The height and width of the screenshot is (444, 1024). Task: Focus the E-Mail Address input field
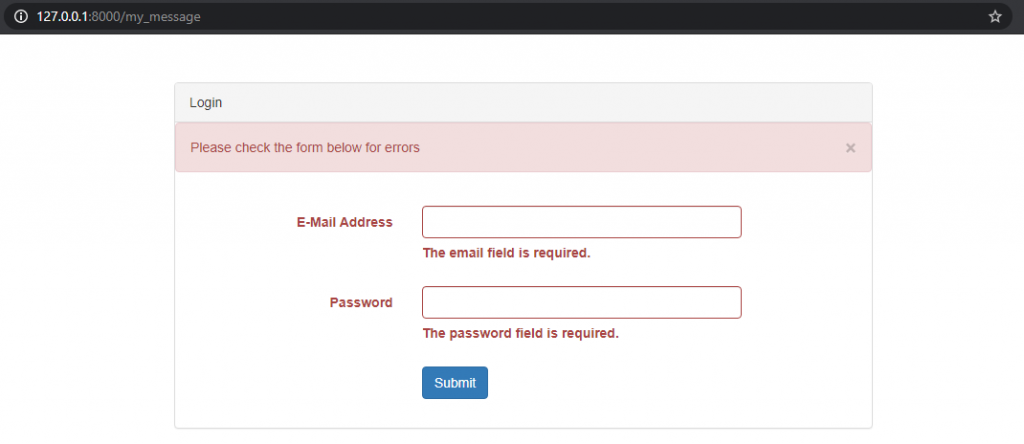581,222
